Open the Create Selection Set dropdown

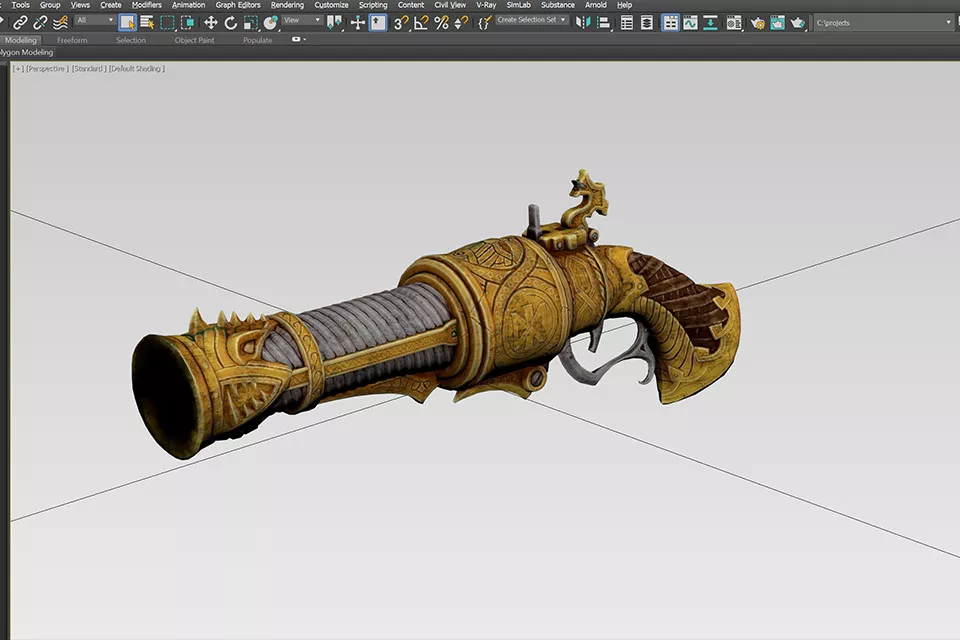[531, 20]
